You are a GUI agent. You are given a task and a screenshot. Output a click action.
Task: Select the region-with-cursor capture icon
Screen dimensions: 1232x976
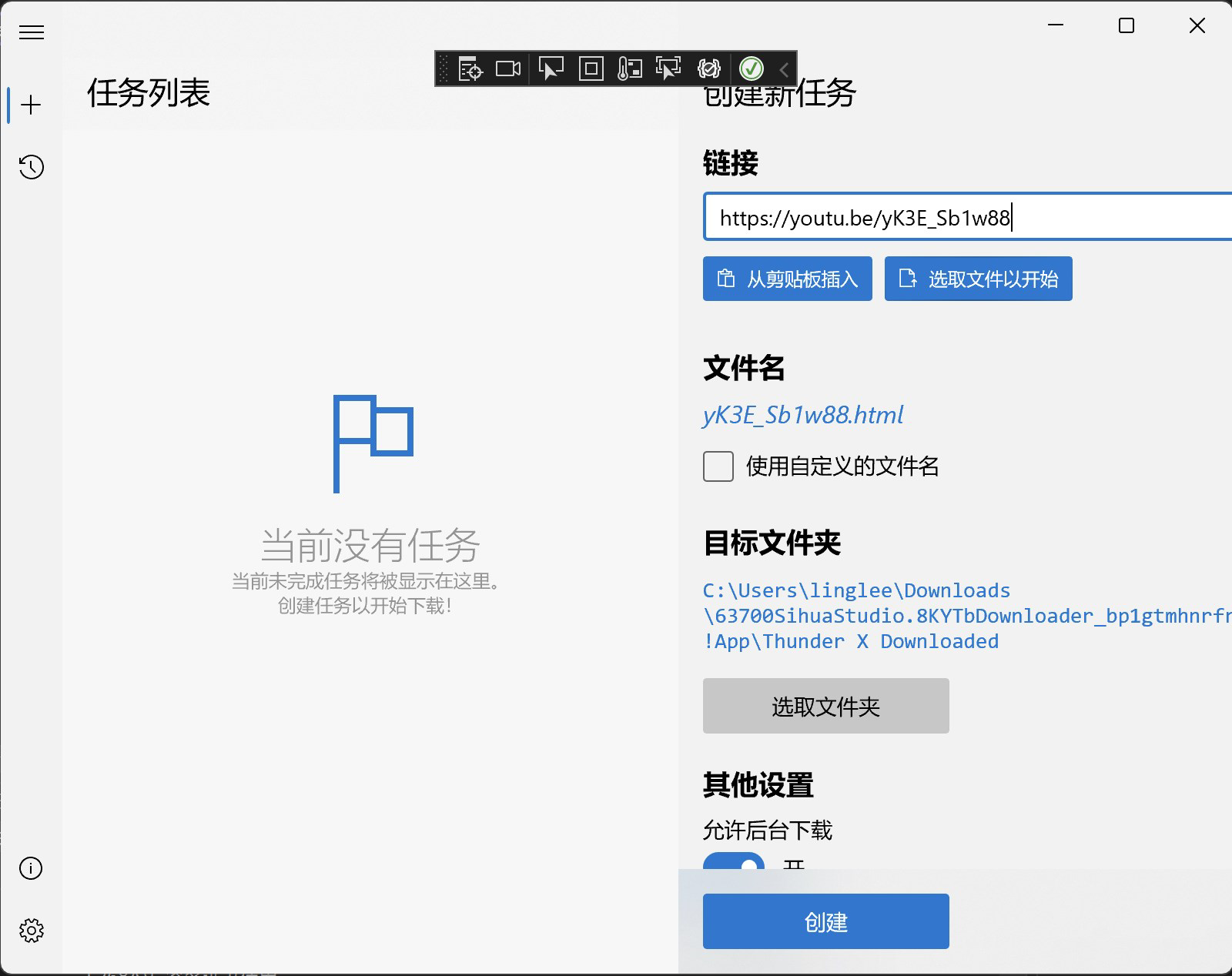click(x=668, y=69)
